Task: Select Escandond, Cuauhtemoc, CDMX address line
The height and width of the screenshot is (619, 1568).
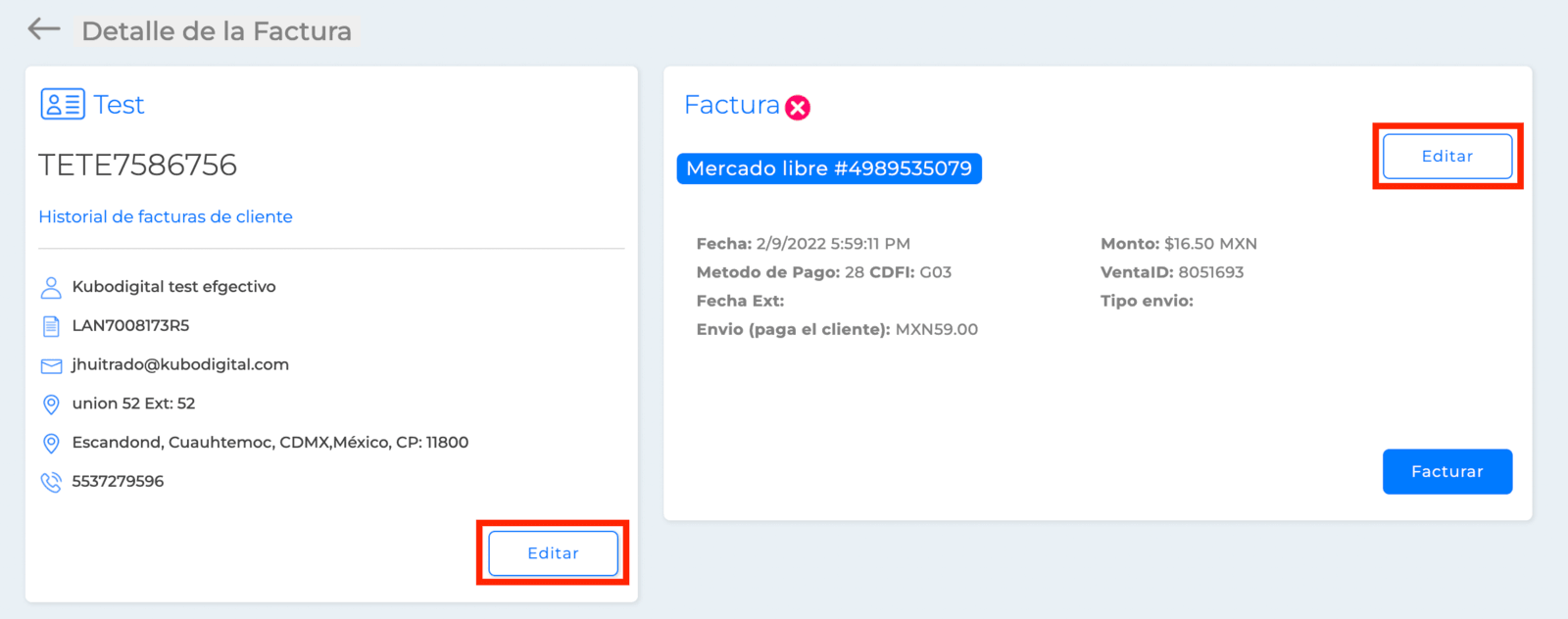Action: [x=270, y=443]
